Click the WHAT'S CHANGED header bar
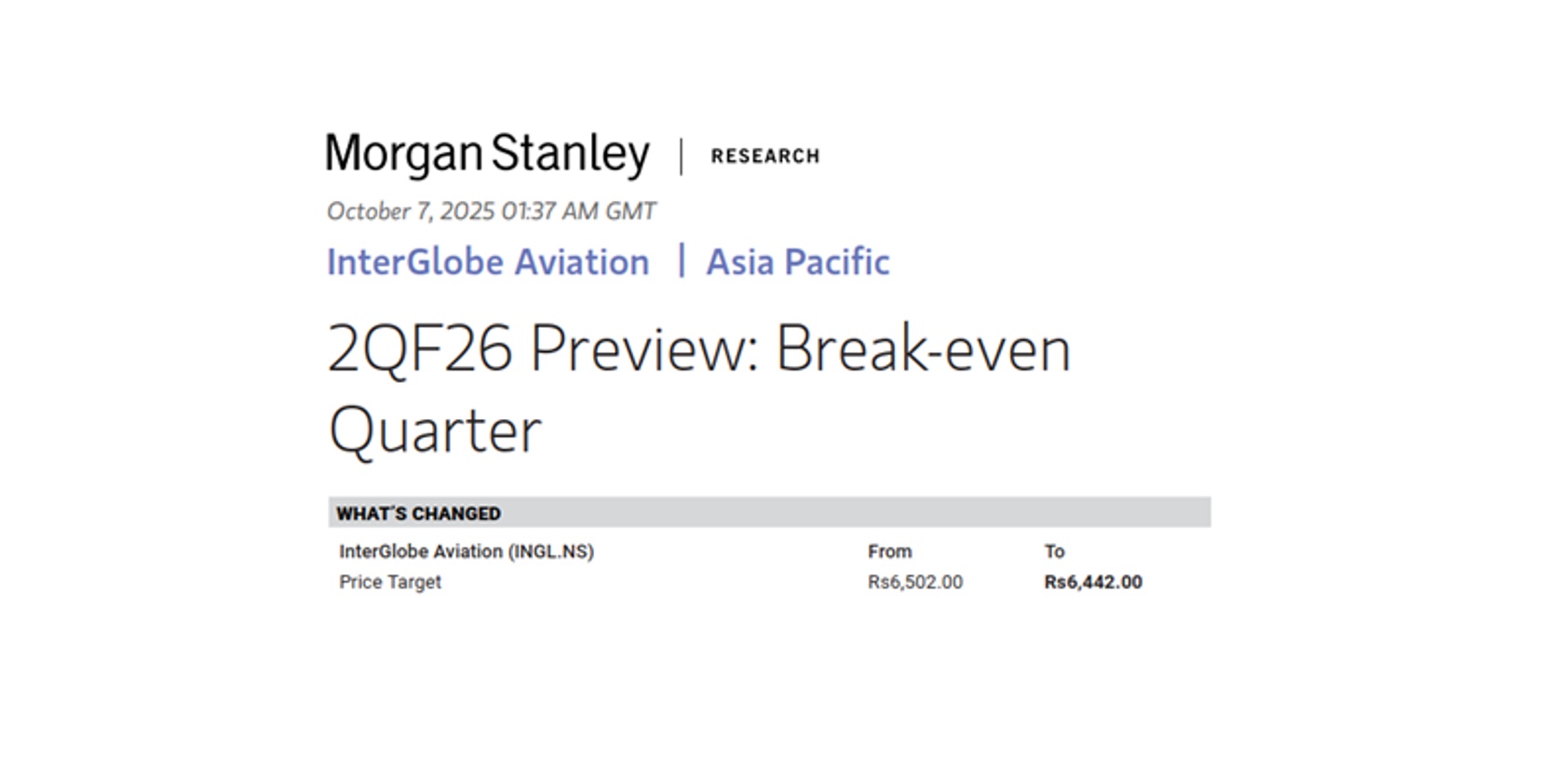 (x=769, y=513)
